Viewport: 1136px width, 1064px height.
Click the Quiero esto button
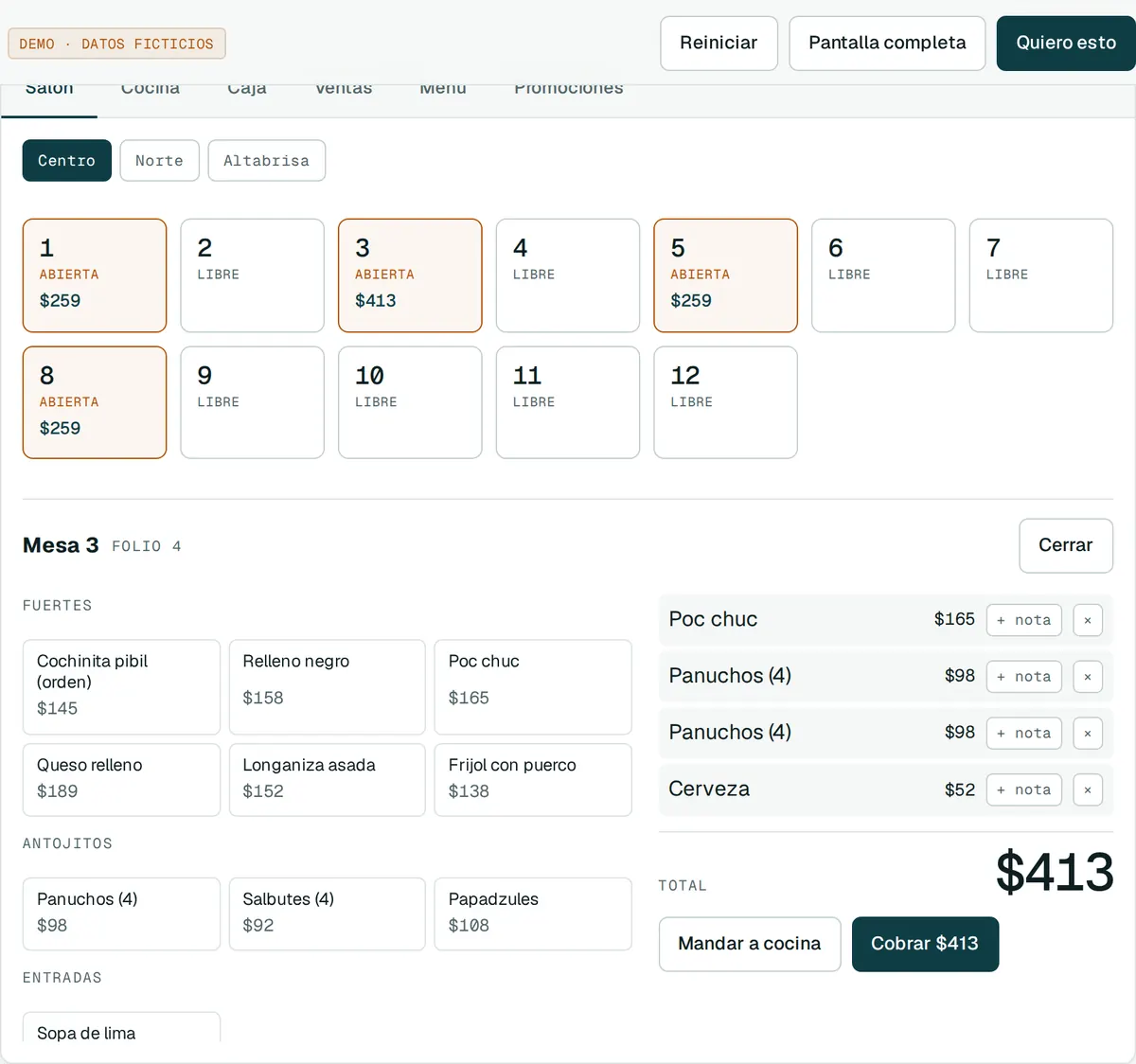1066,43
